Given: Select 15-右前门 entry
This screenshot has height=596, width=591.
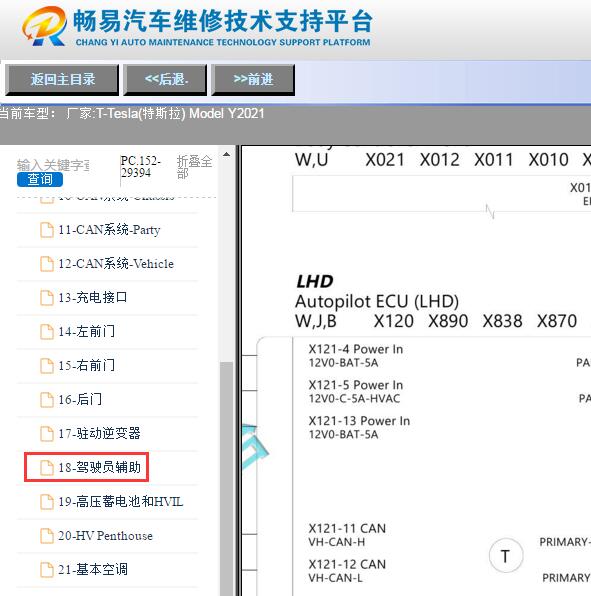Looking at the screenshot, I should pyautogui.click(x=87, y=366).
